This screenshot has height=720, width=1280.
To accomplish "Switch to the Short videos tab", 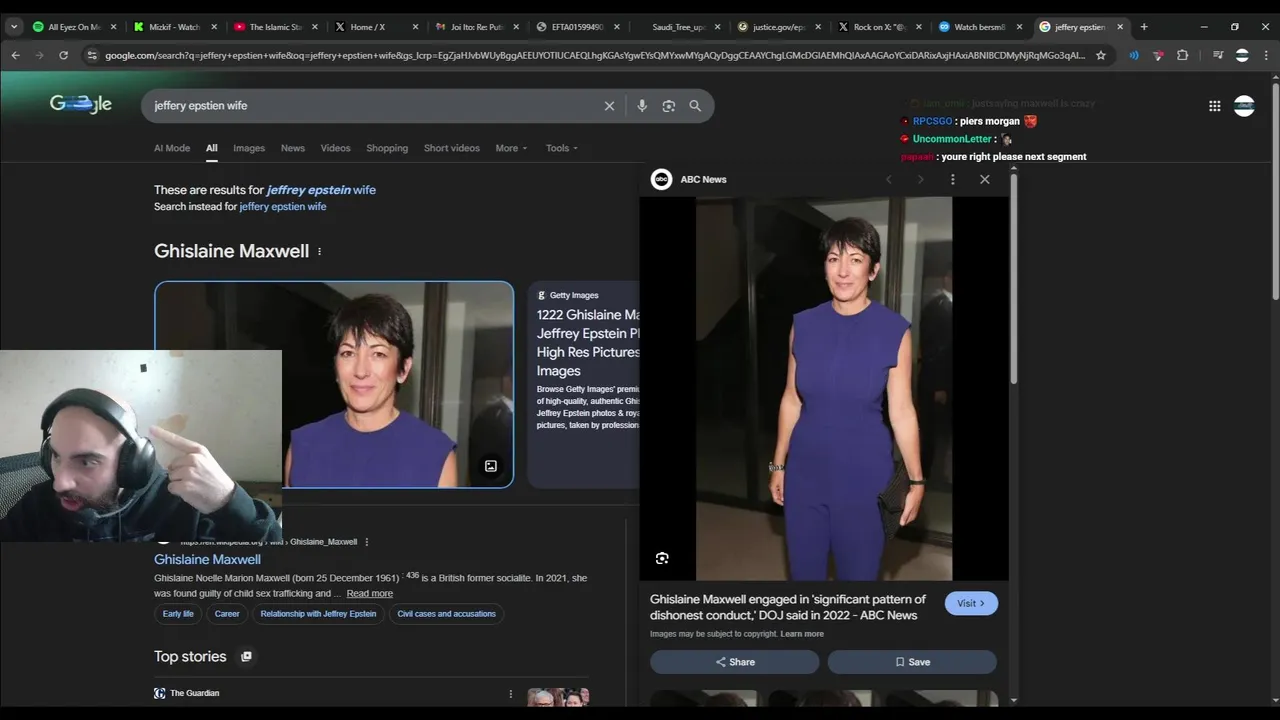I will tap(452, 148).
